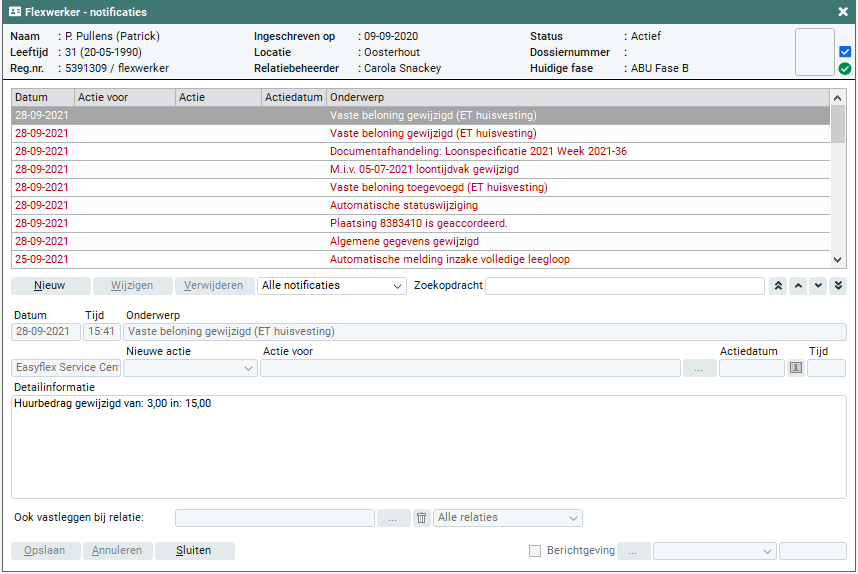Click the green checkmark status icon
The height and width of the screenshot is (574, 858).
pos(845,69)
